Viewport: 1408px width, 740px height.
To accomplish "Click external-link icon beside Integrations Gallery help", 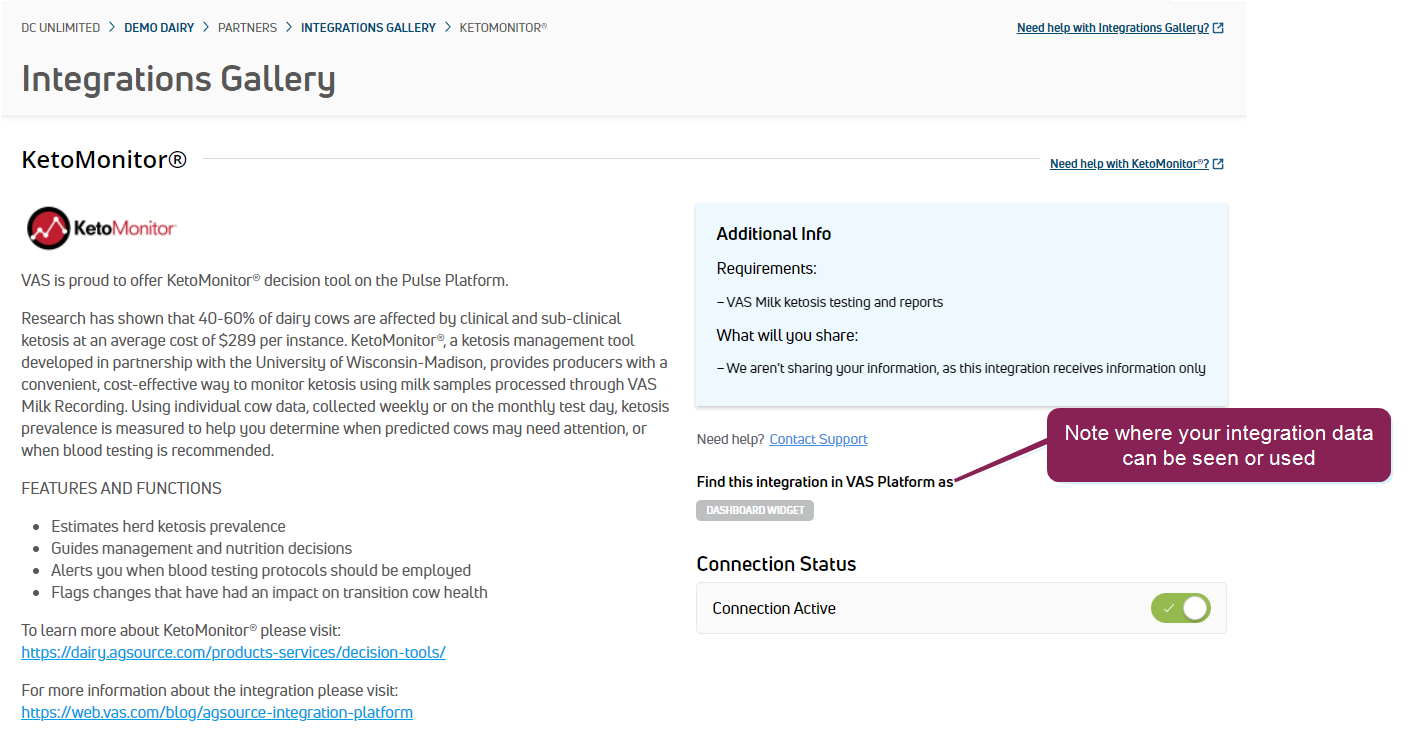I will click(x=1218, y=28).
